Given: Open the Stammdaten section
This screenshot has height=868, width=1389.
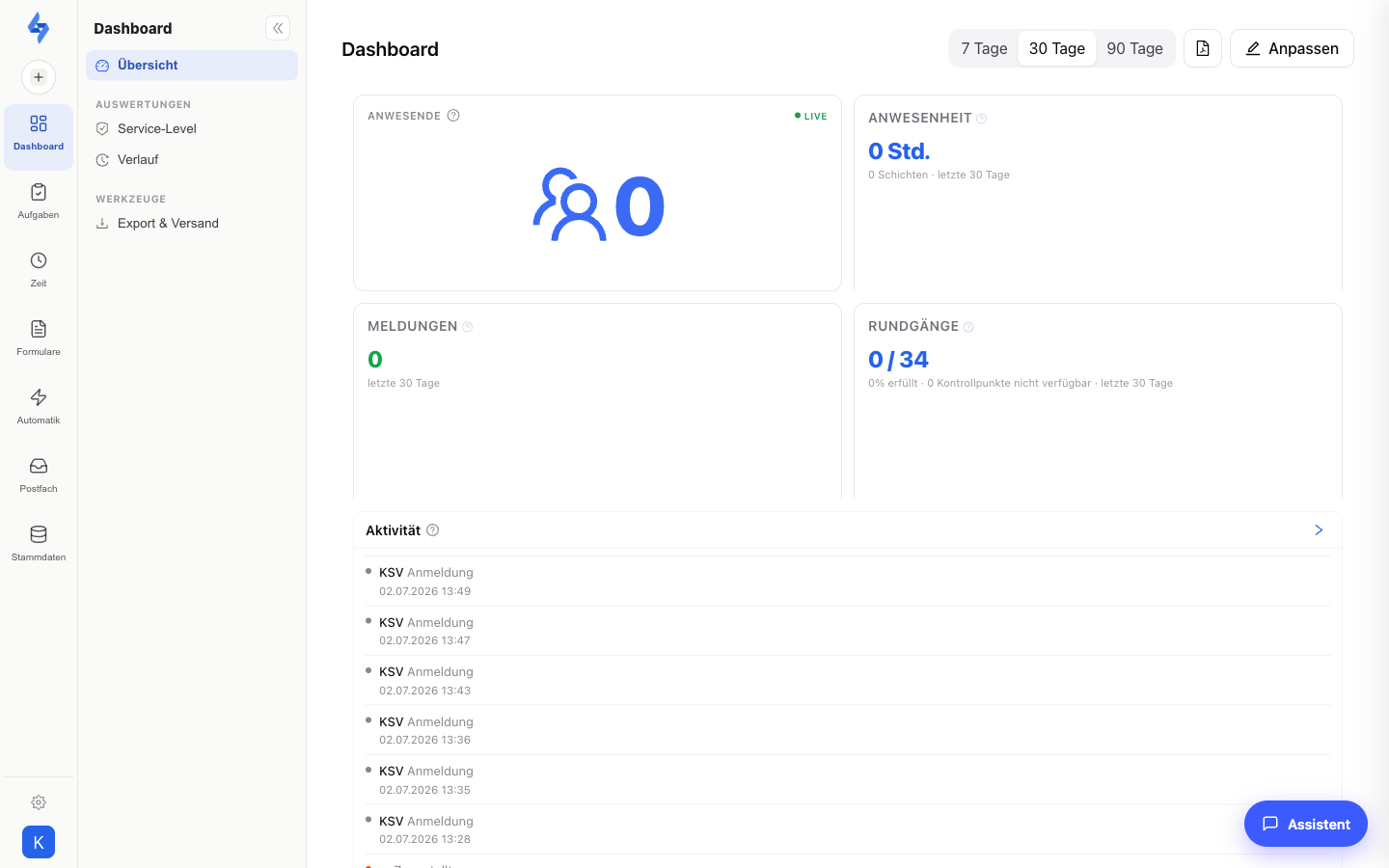Looking at the screenshot, I should (x=39, y=544).
